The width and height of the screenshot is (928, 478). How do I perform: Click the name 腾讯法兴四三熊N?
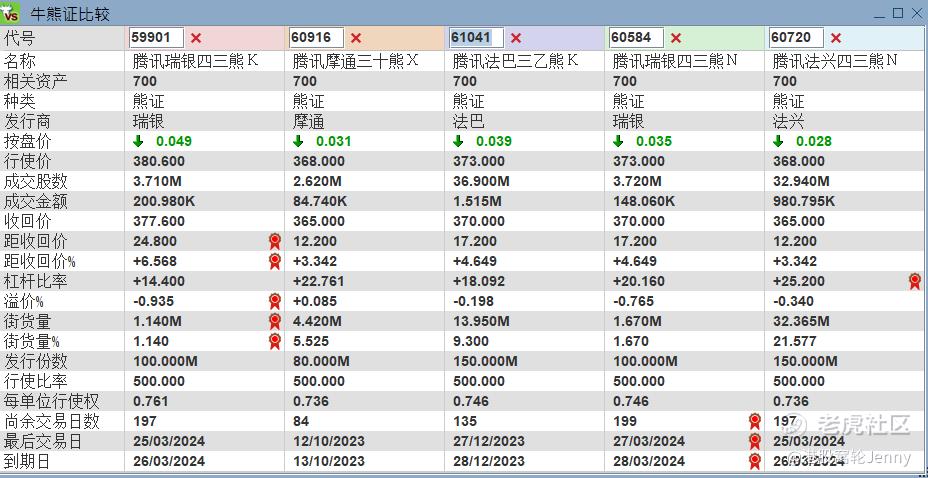836,61
